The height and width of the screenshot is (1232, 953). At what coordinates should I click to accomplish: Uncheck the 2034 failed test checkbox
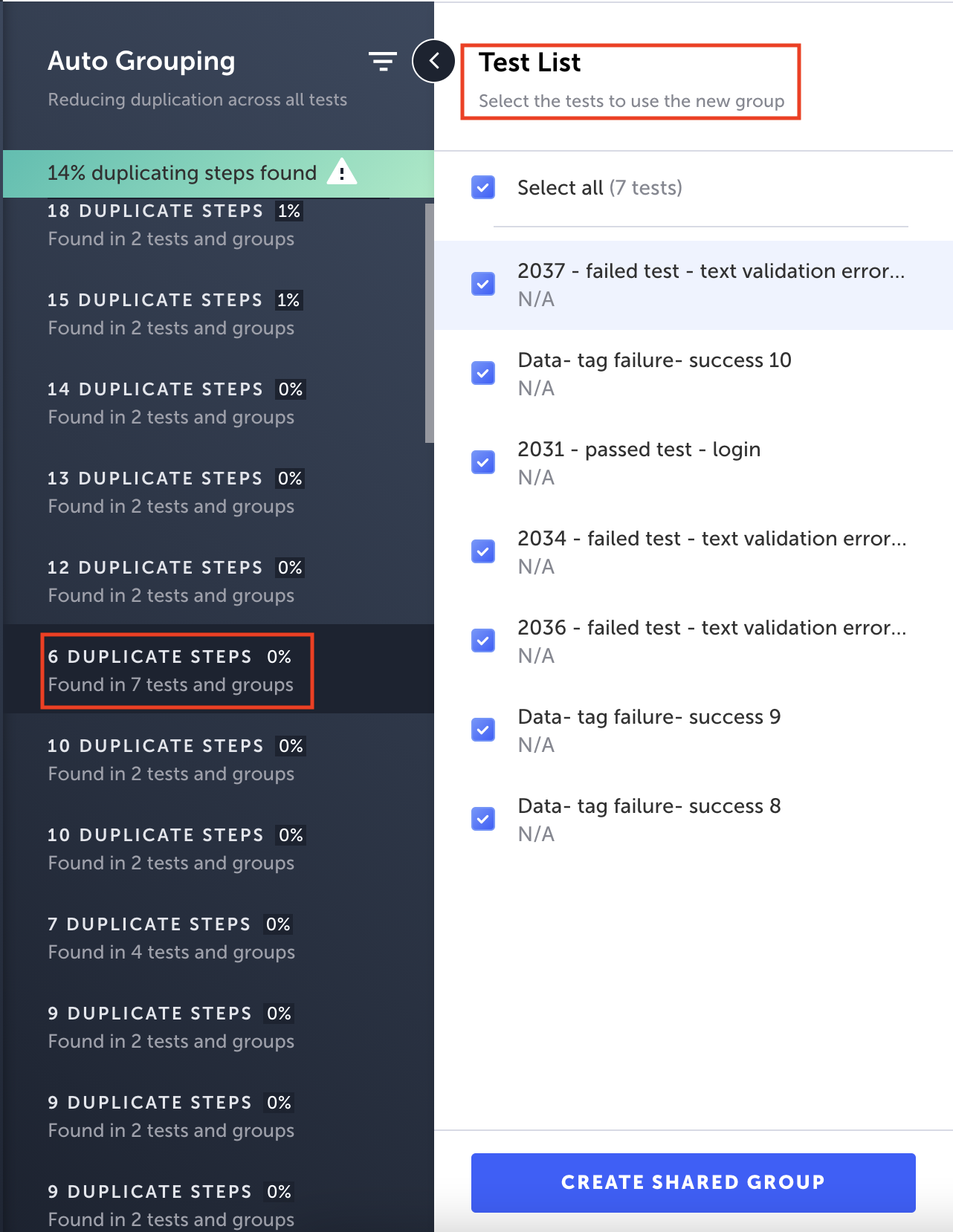(x=483, y=551)
